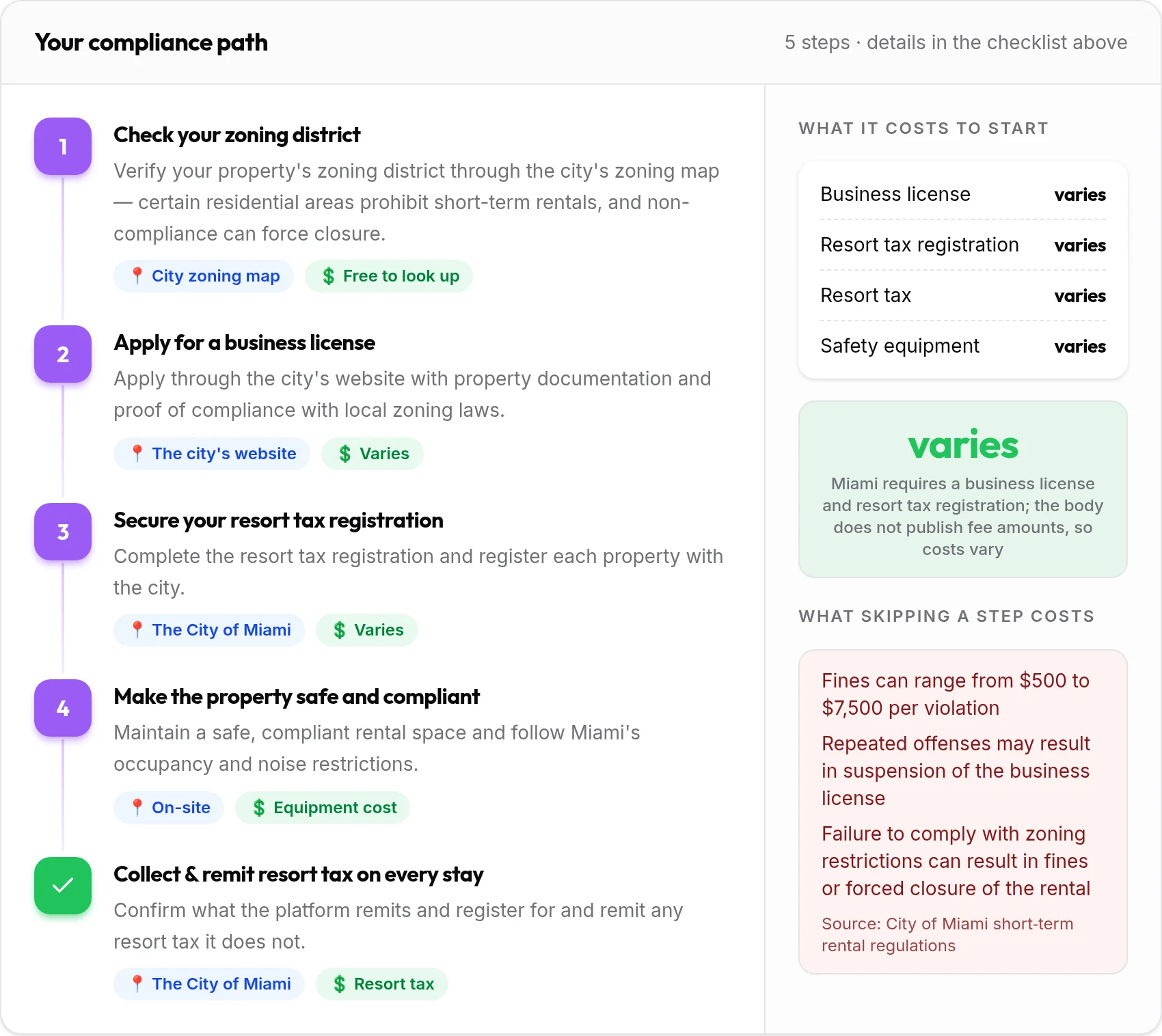Click the green checkmark step badge
This screenshot has height=1036, width=1162.
63,886
